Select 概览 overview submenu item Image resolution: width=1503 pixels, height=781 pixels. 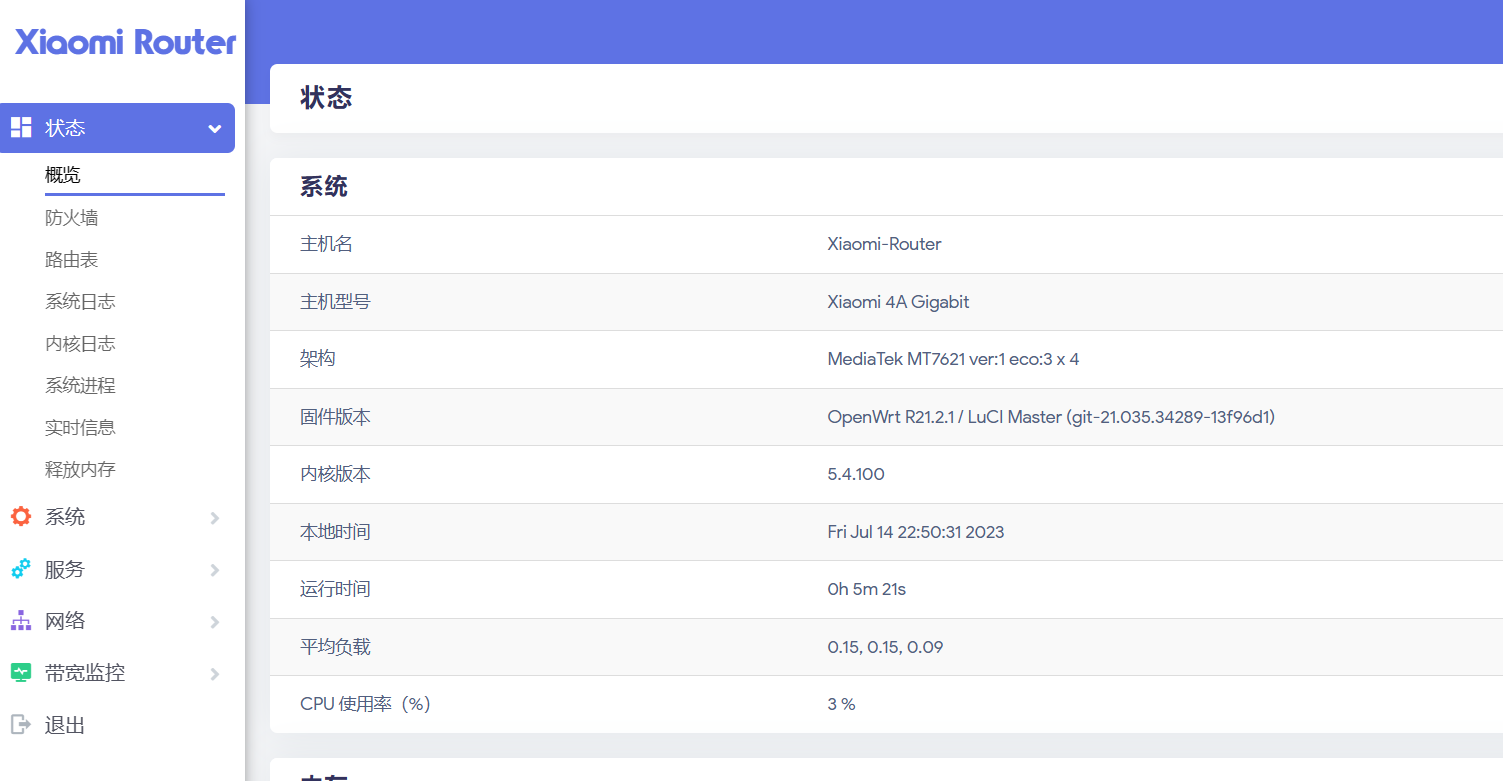click(x=63, y=175)
